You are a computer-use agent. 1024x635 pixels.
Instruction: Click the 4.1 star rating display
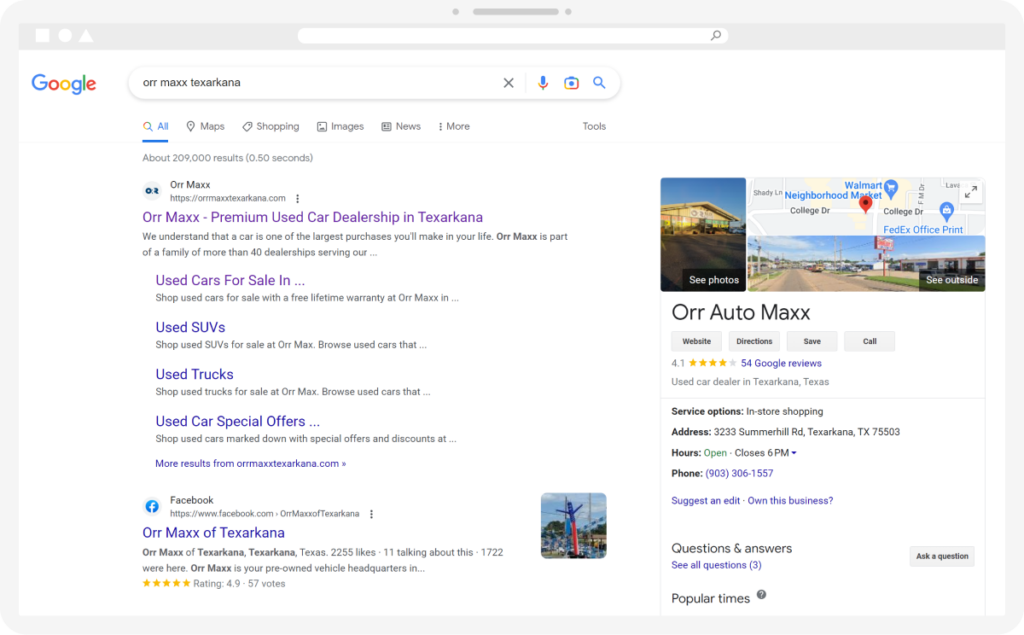click(x=705, y=363)
